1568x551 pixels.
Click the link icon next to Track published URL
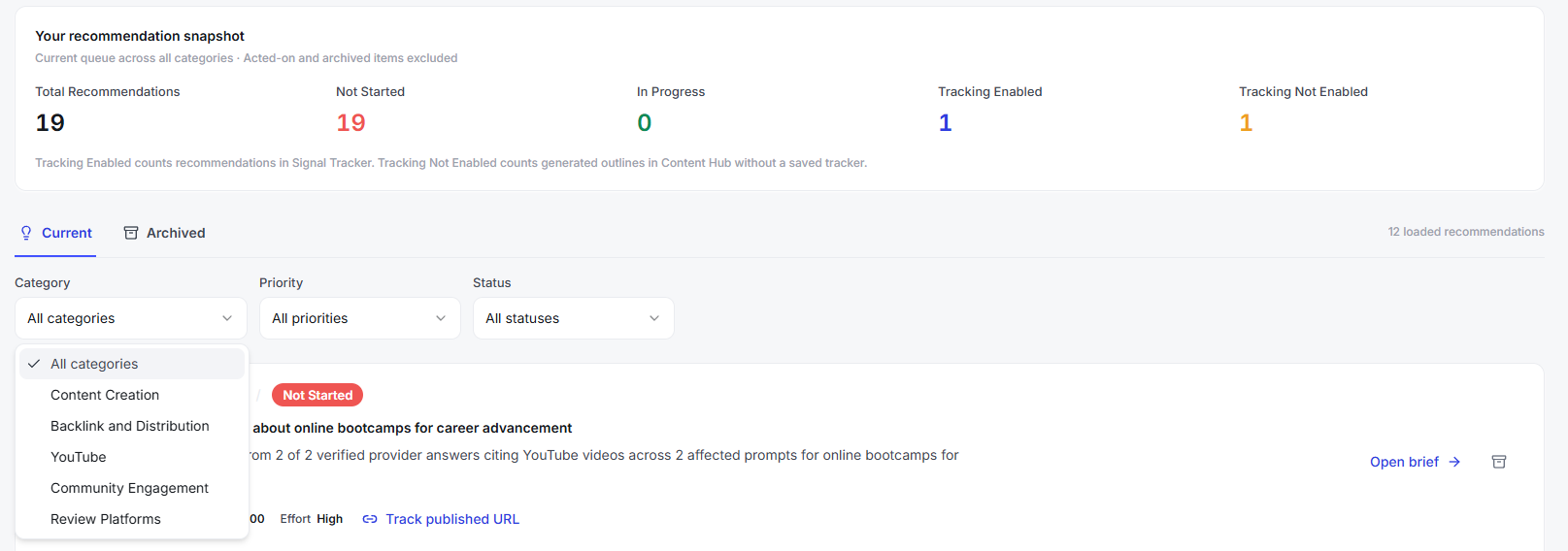coord(370,519)
